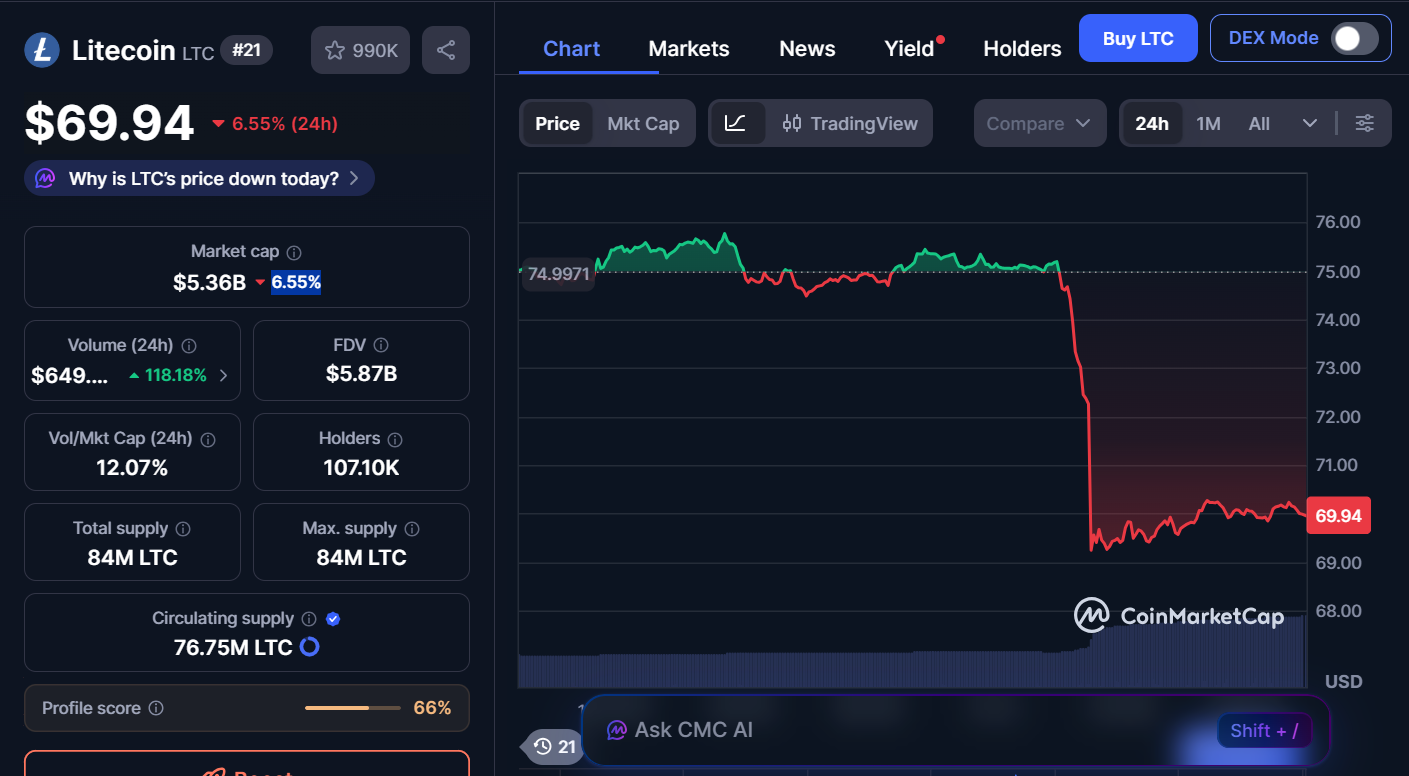The height and width of the screenshot is (776, 1409).
Task: Toggle TradingView chart mode
Action: (850, 123)
